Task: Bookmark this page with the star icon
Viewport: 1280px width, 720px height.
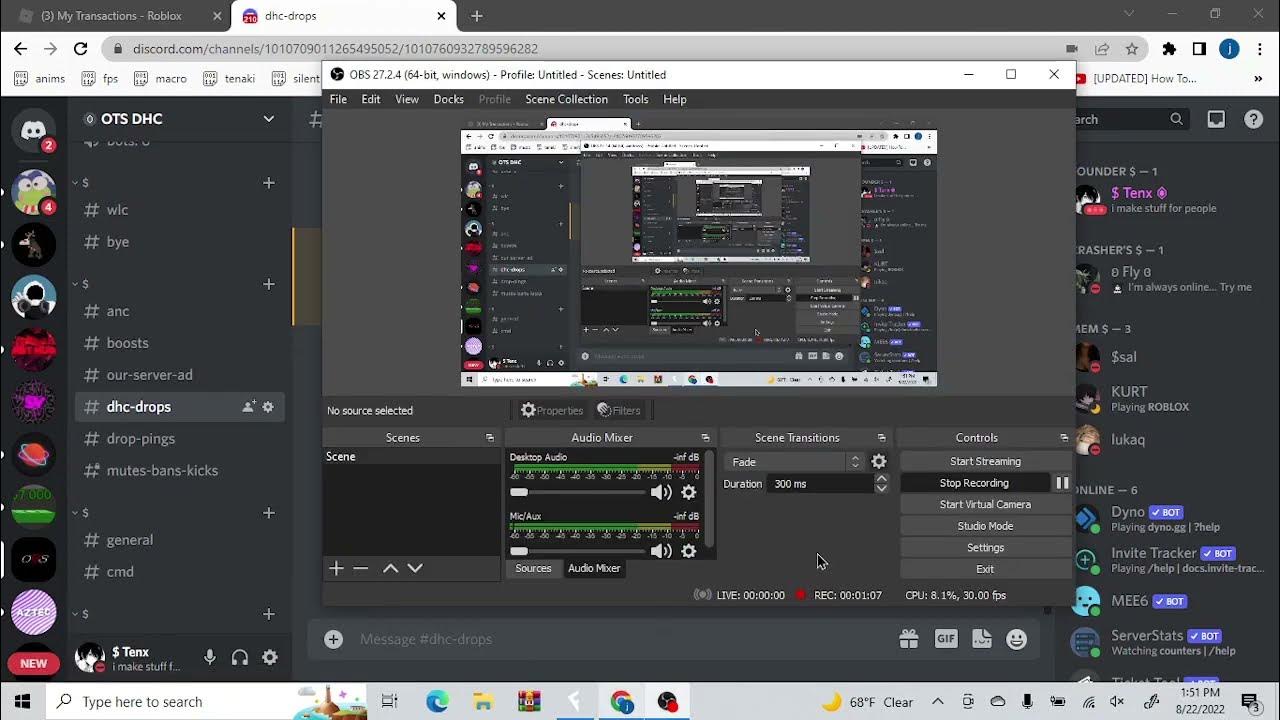Action: 1131,48
